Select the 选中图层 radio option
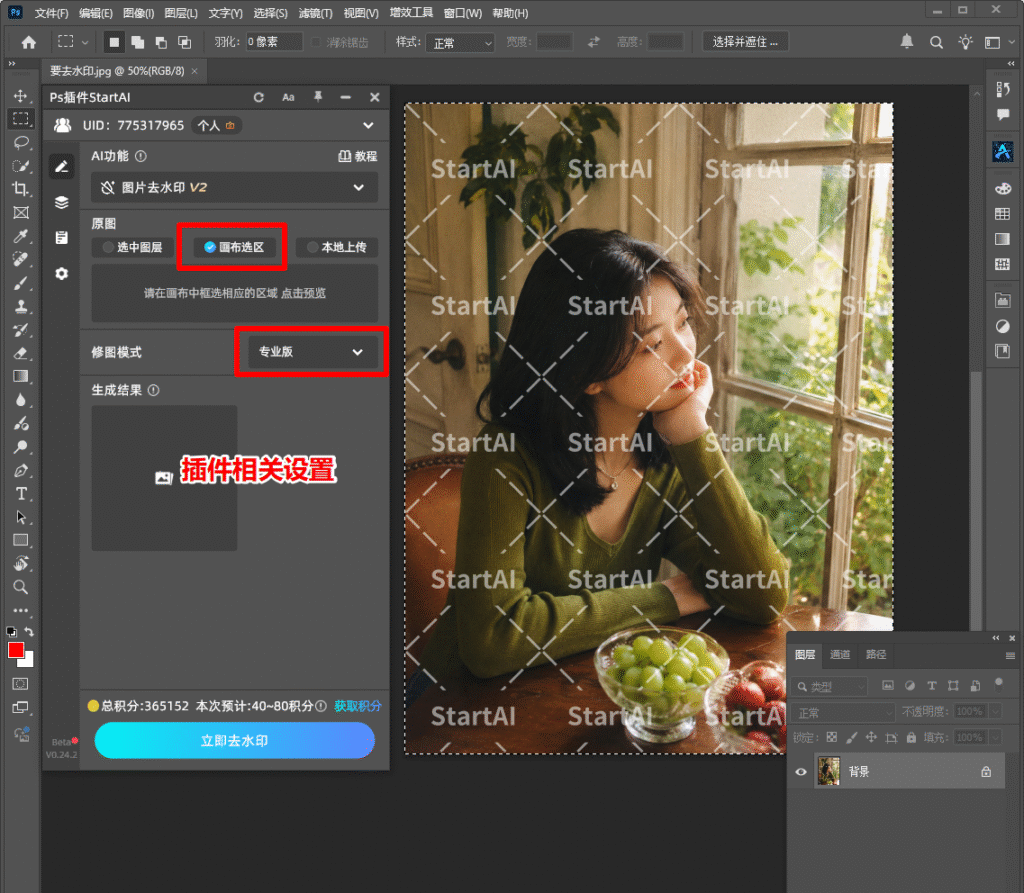 click(x=132, y=247)
